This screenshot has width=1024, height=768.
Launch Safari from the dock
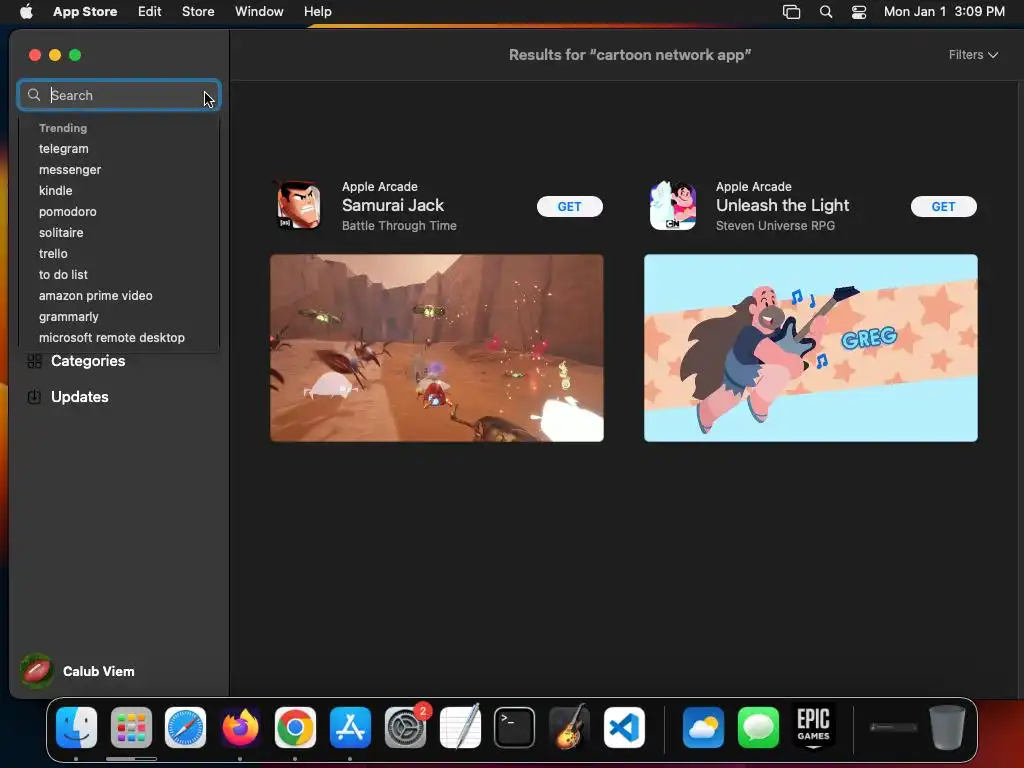point(185,728)
